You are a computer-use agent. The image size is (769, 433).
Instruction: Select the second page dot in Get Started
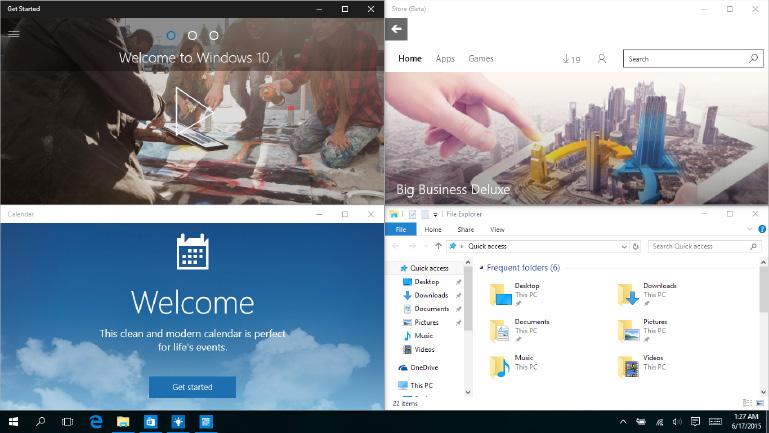[x=192, y=35]
